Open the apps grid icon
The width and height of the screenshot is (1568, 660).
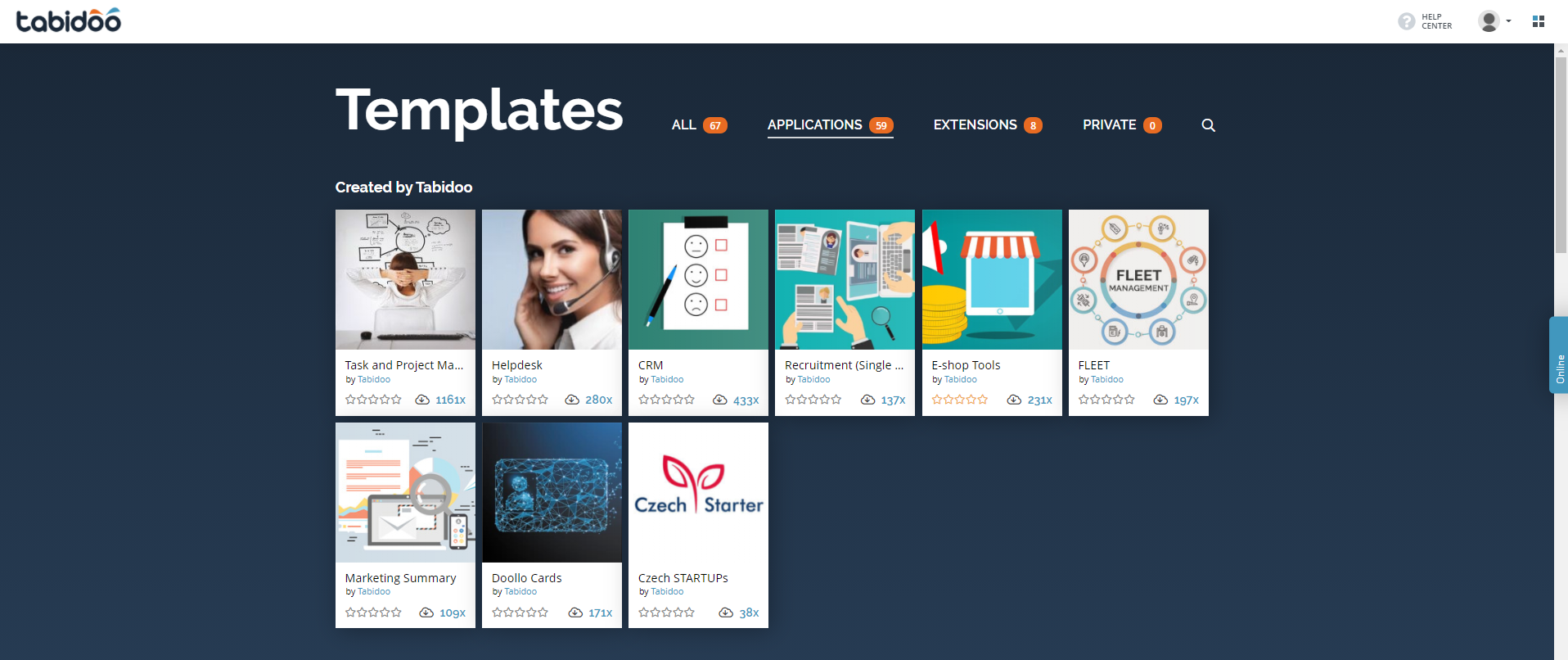(1539, 21)
